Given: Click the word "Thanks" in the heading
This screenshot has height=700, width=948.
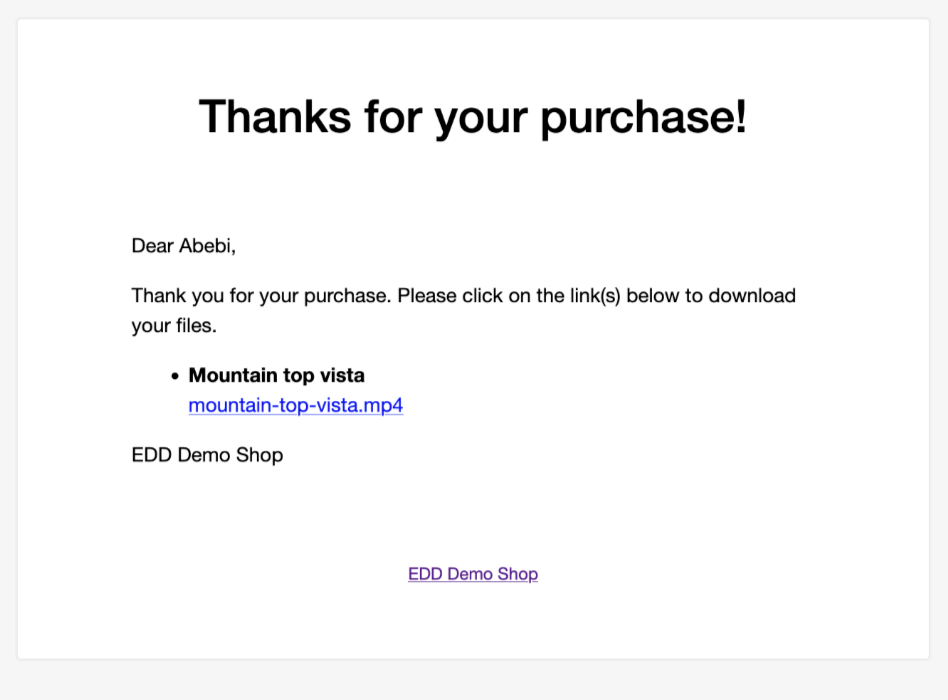Looking at the screenshot, I should (275, 117).
